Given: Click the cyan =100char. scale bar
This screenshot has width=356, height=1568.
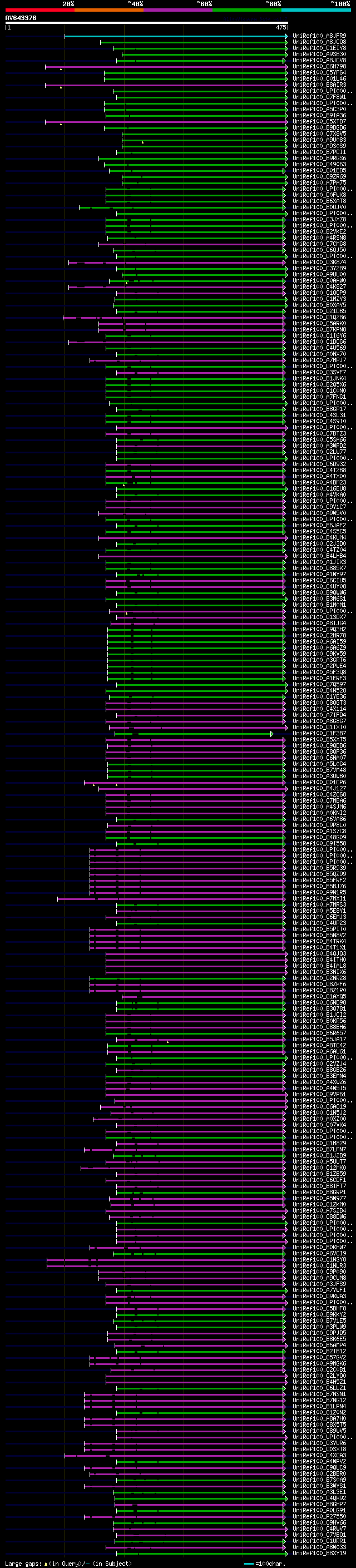Looking at the screenshot, I should 248,1564.
